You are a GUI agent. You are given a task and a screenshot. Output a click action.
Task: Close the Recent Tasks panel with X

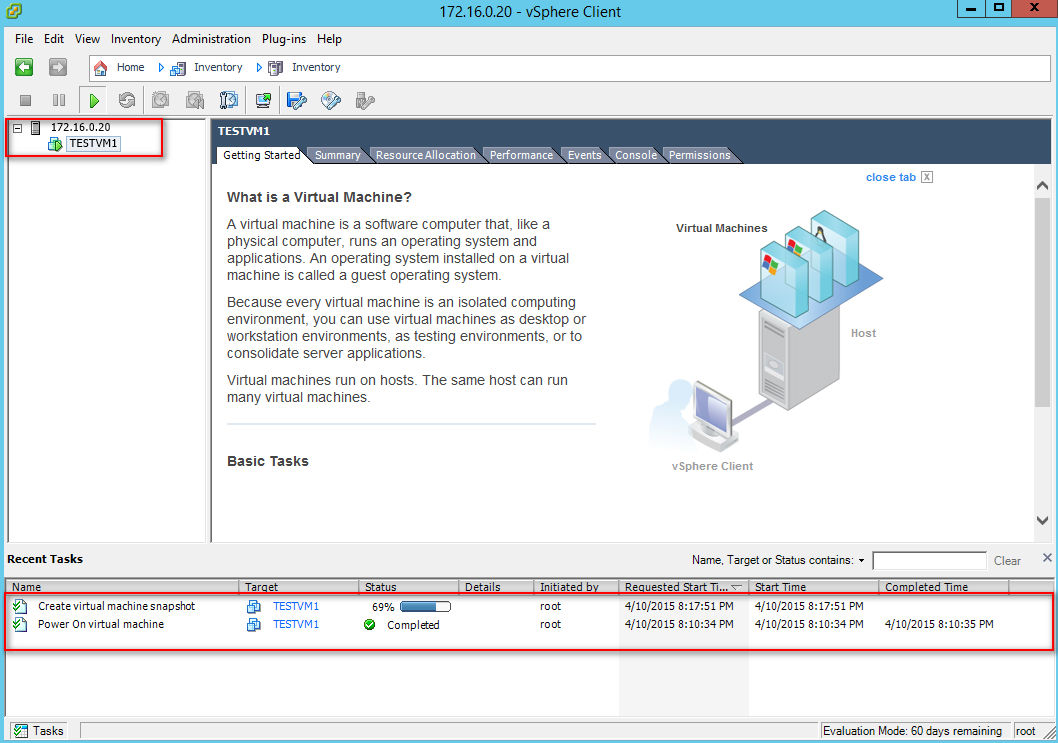coord(1047,557)
